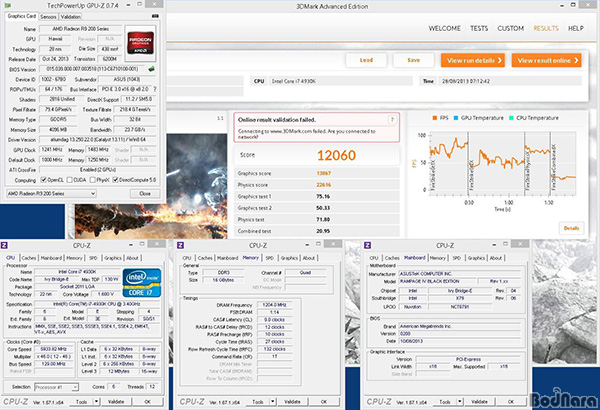Open the RESULTS section in 3DMark
Viewport: 600px width, 410px height.
546,28
